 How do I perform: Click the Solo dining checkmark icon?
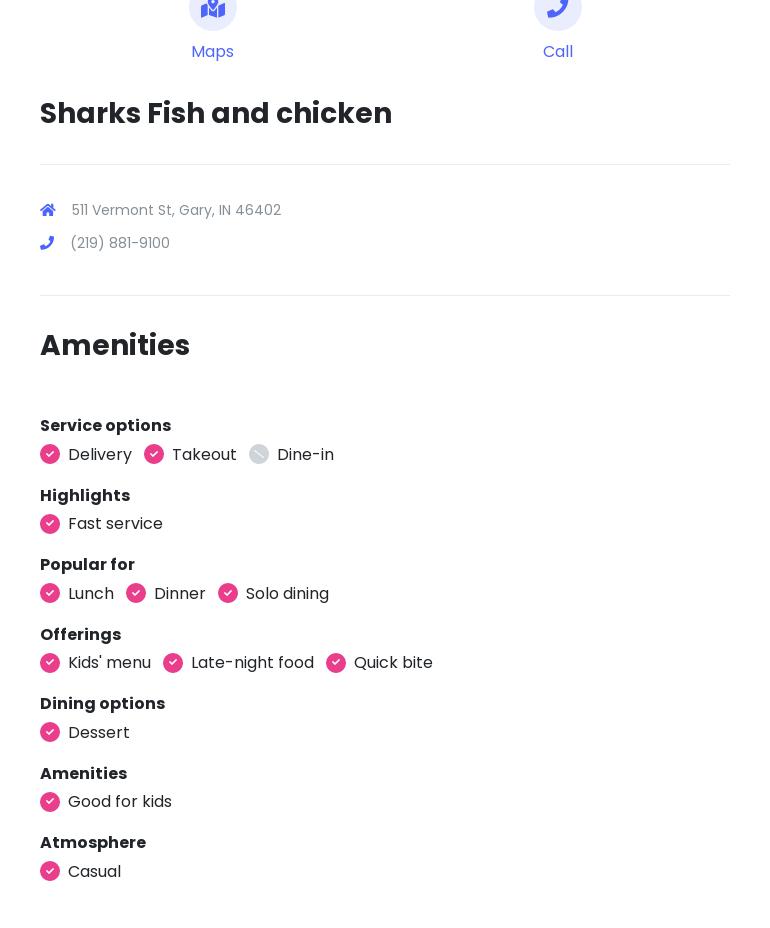(228, 593)
